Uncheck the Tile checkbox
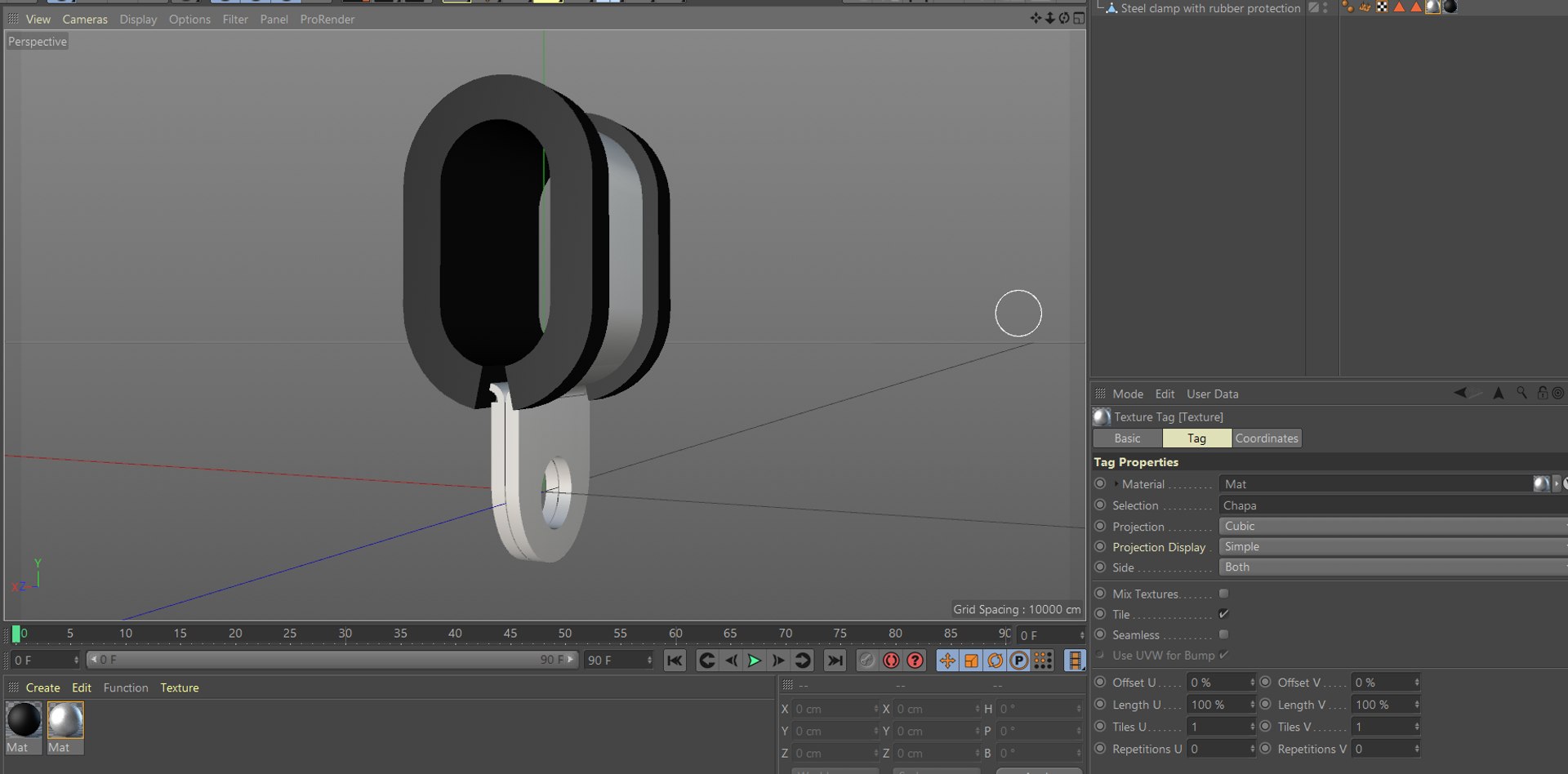The image size is (1568, 774). [1223, 614]
